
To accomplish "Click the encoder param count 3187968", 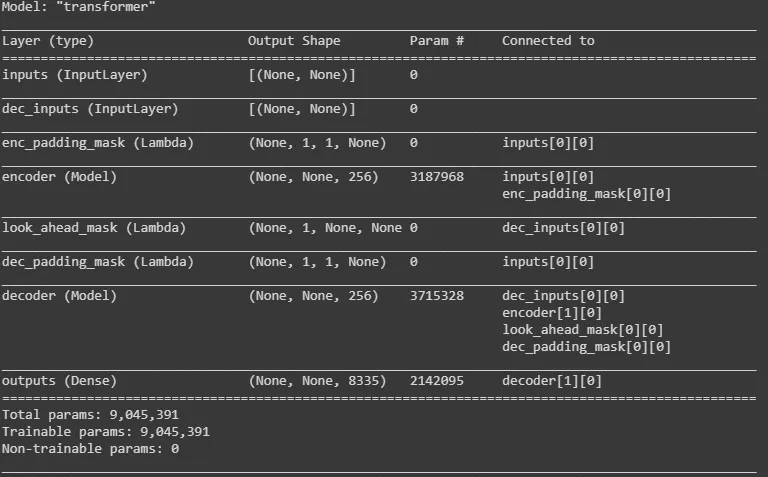I will (437, 177).
